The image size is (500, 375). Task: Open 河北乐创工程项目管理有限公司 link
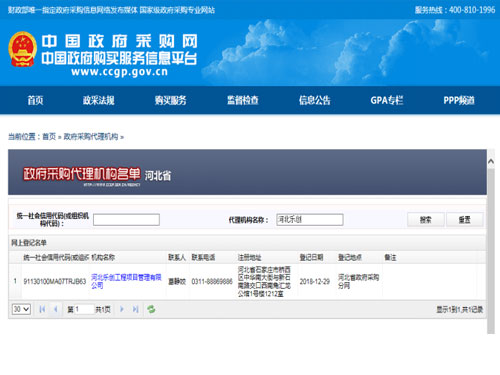(x=126, y=281)
